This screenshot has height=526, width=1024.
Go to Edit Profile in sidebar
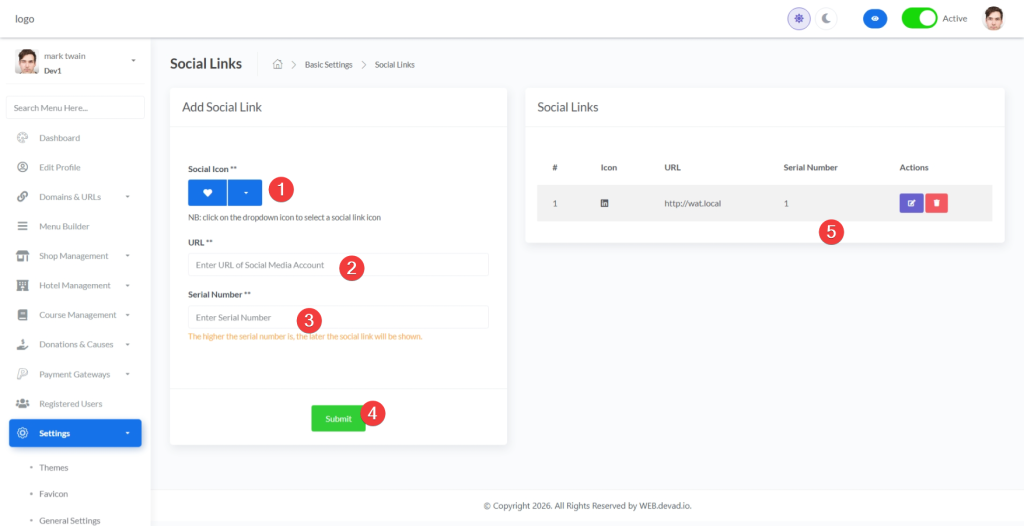(59, 167)
